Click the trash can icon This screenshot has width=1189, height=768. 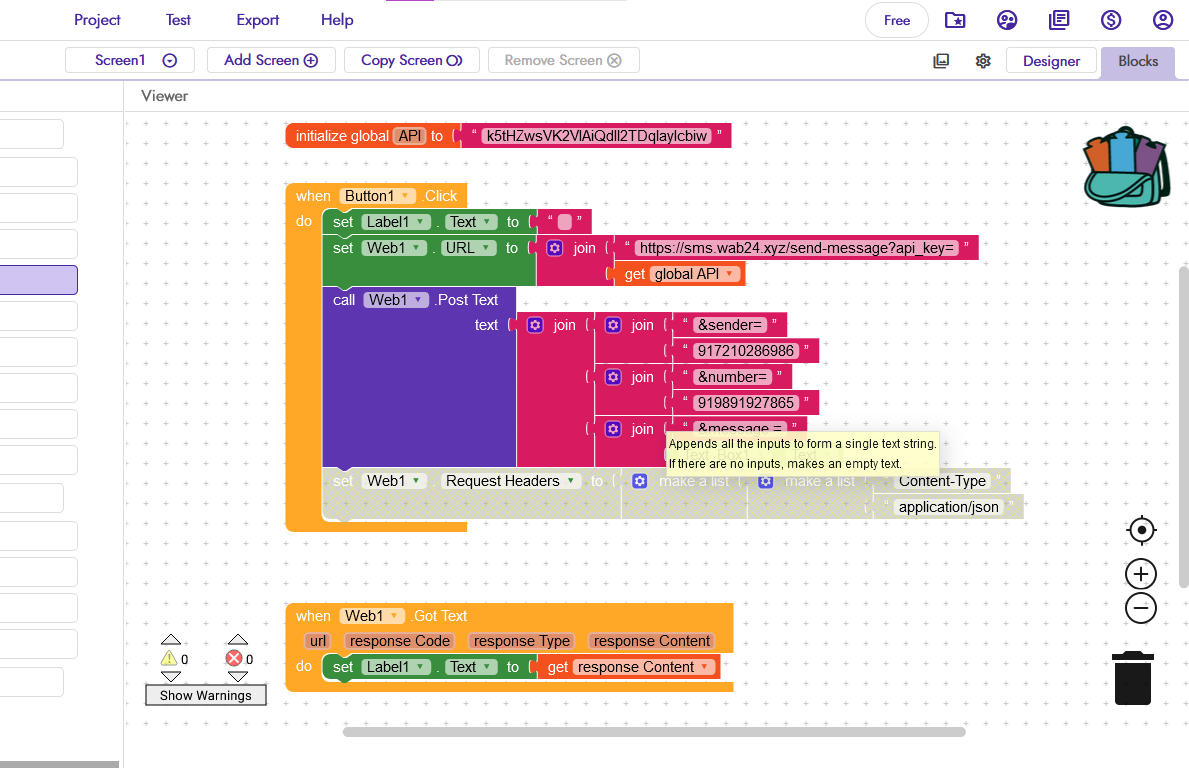coord(1133,678)
